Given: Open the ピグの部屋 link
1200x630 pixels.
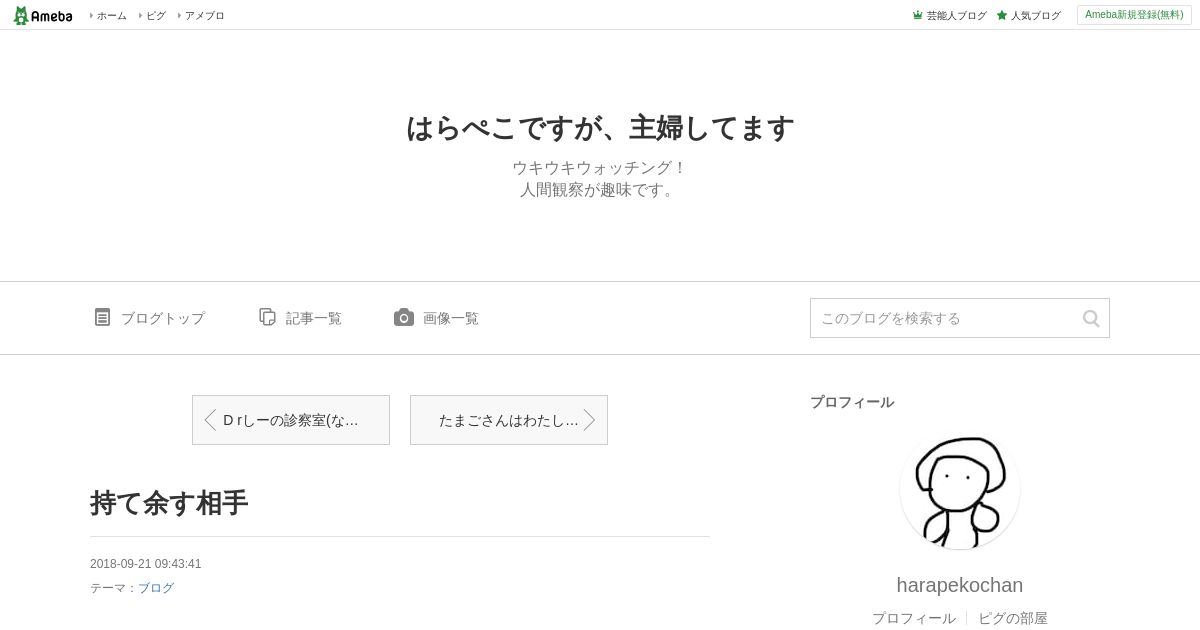Looking at the screenshot, I should (x=1013, y=618).
